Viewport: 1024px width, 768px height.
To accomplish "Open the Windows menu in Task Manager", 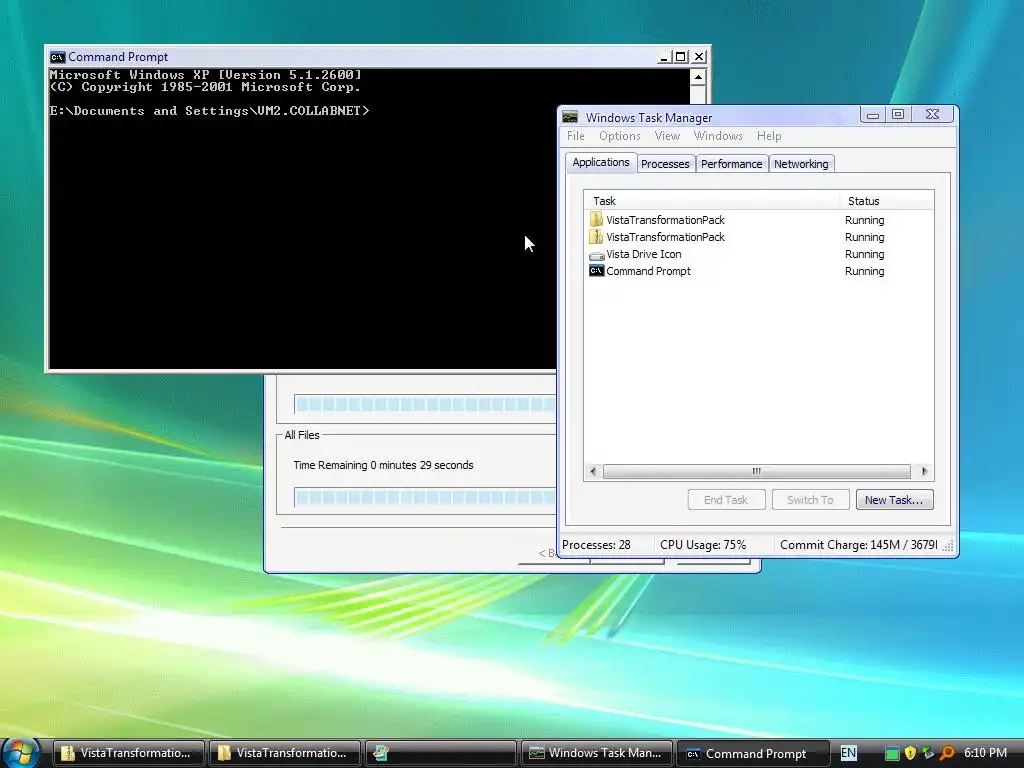I will (x=718, y=136).
